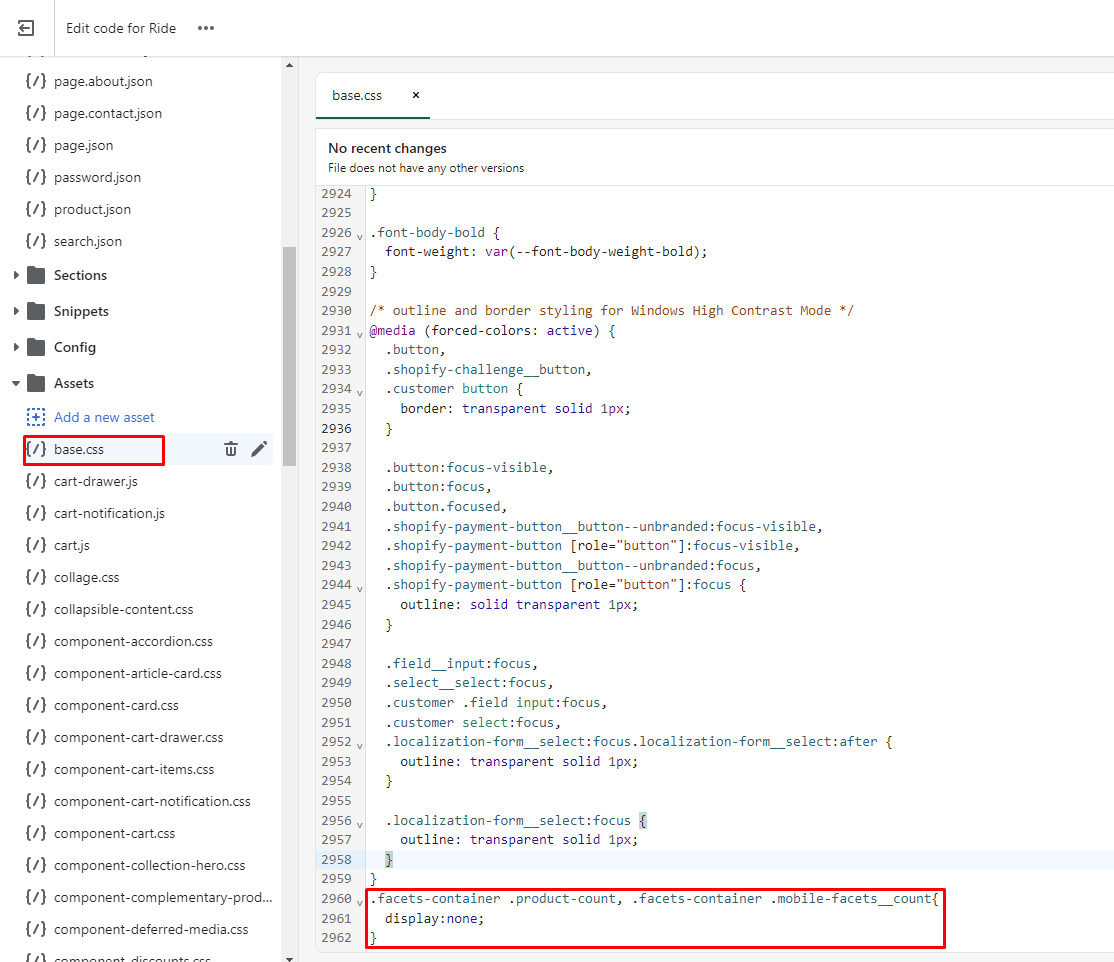
Task: Open the three-dot more actions menu
Action: tap(206, 28)
